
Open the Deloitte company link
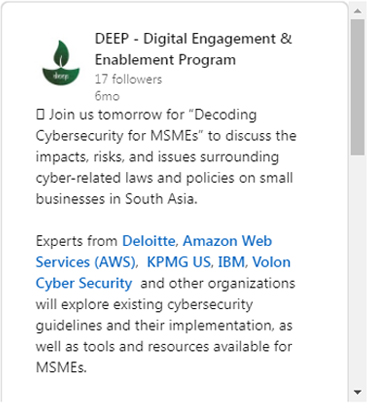[x=148, y=241]
